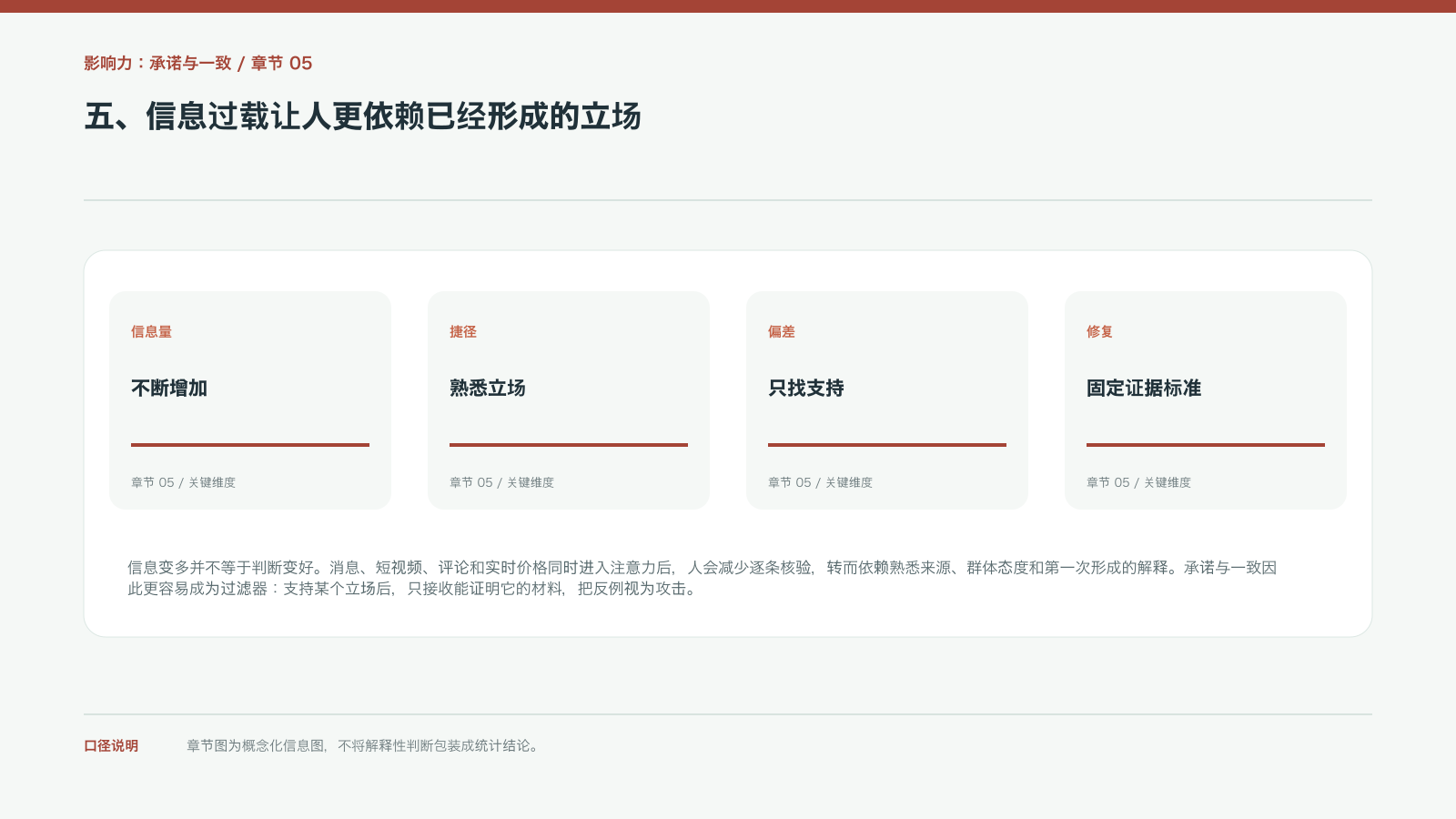The height and width of the screenshot is (819, 1456).
Task: Click the '口径说明' footer label
Action: (111, 746)
